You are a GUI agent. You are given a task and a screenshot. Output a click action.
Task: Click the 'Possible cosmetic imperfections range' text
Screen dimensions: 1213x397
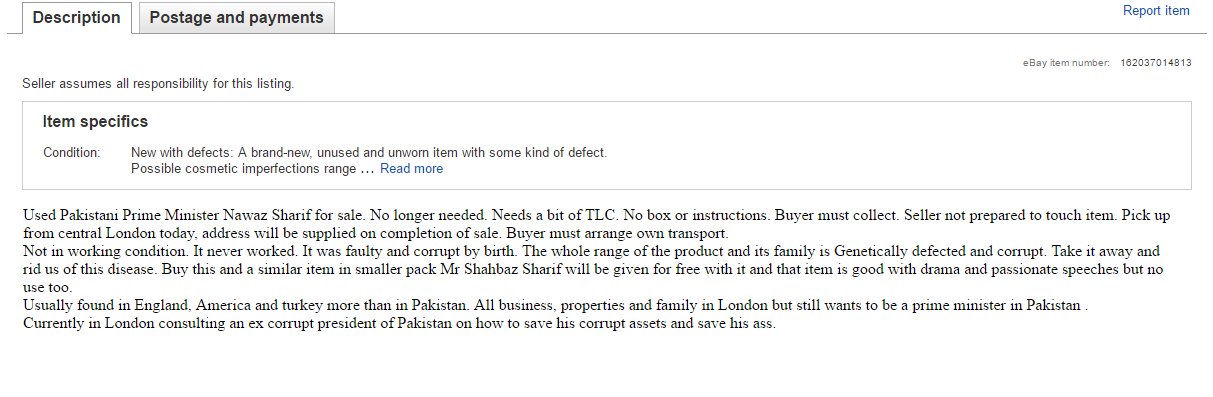pos(243,169)
